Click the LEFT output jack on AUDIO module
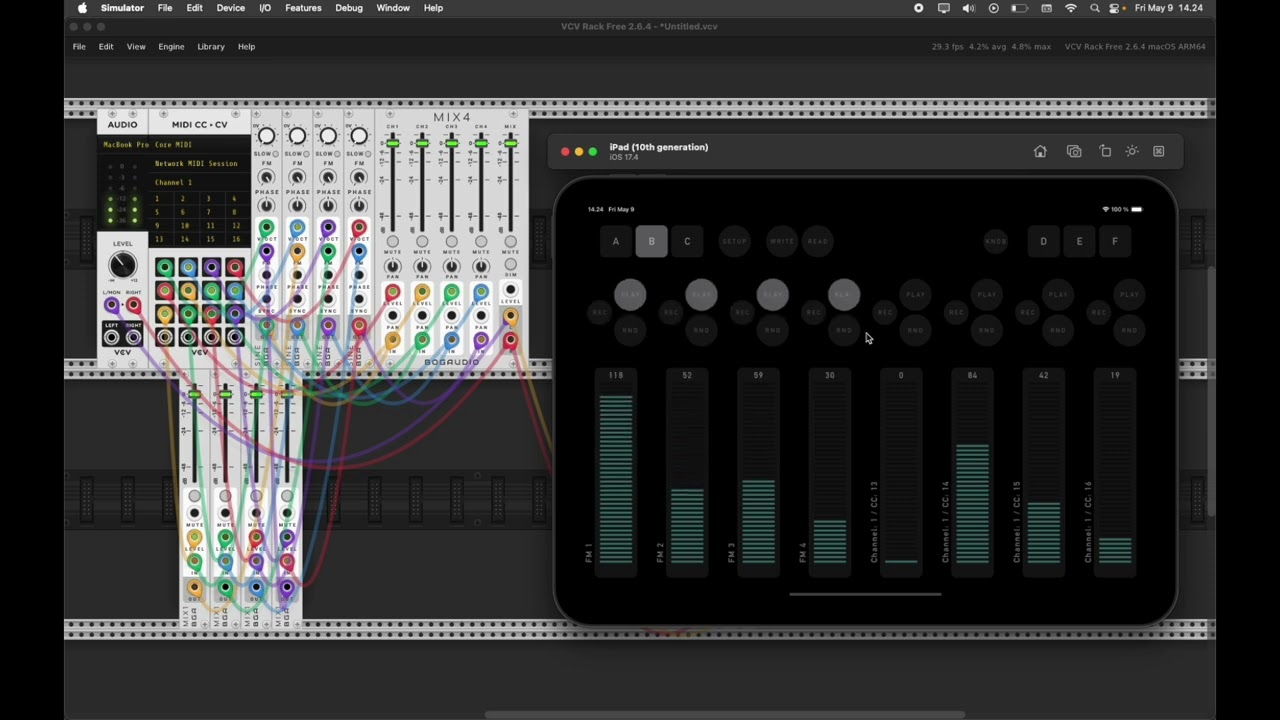Viewport: 1280px width, 720px height. (x=112, y=337)
